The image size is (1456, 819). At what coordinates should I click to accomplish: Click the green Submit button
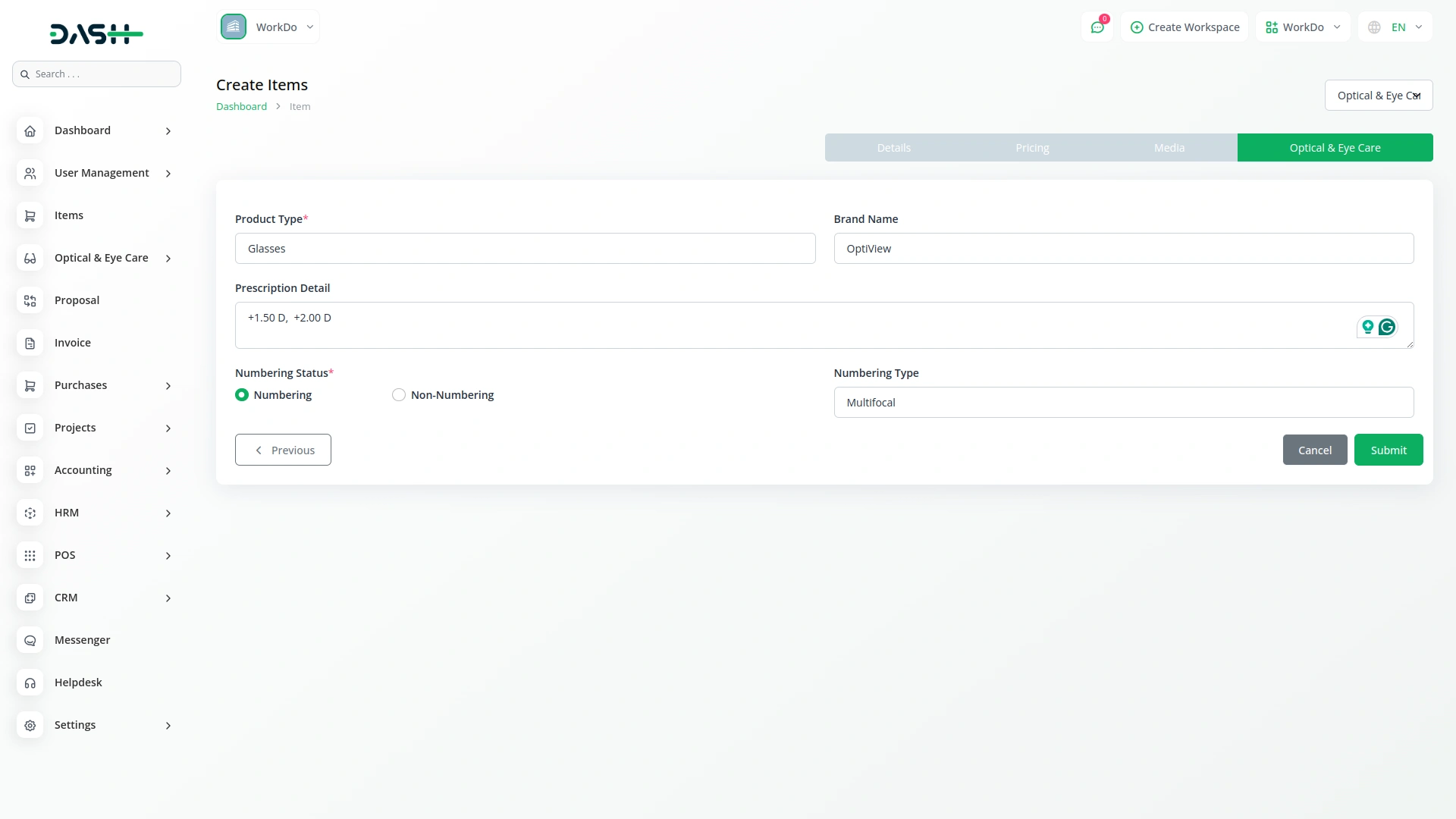click(1388, 450)
